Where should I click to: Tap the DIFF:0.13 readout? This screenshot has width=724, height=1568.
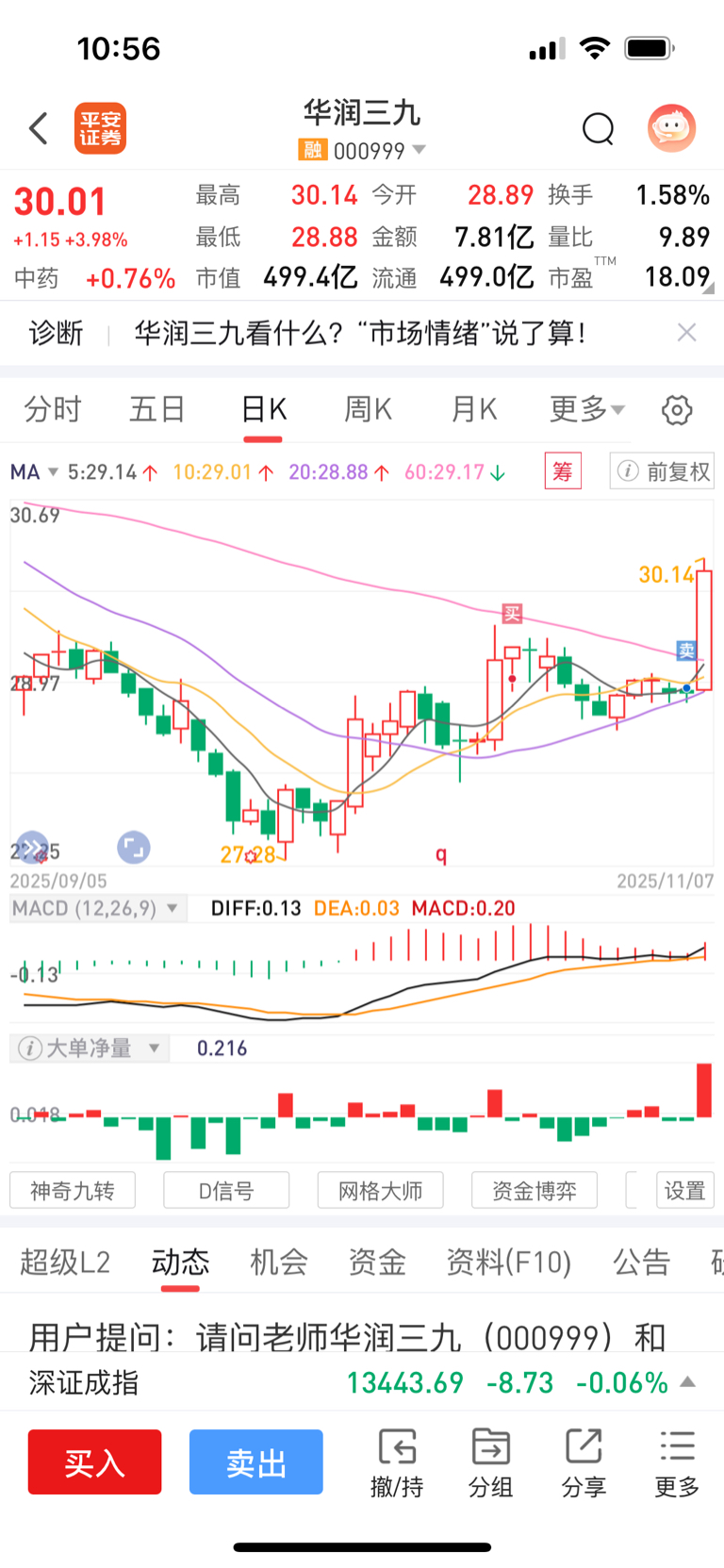255,908
